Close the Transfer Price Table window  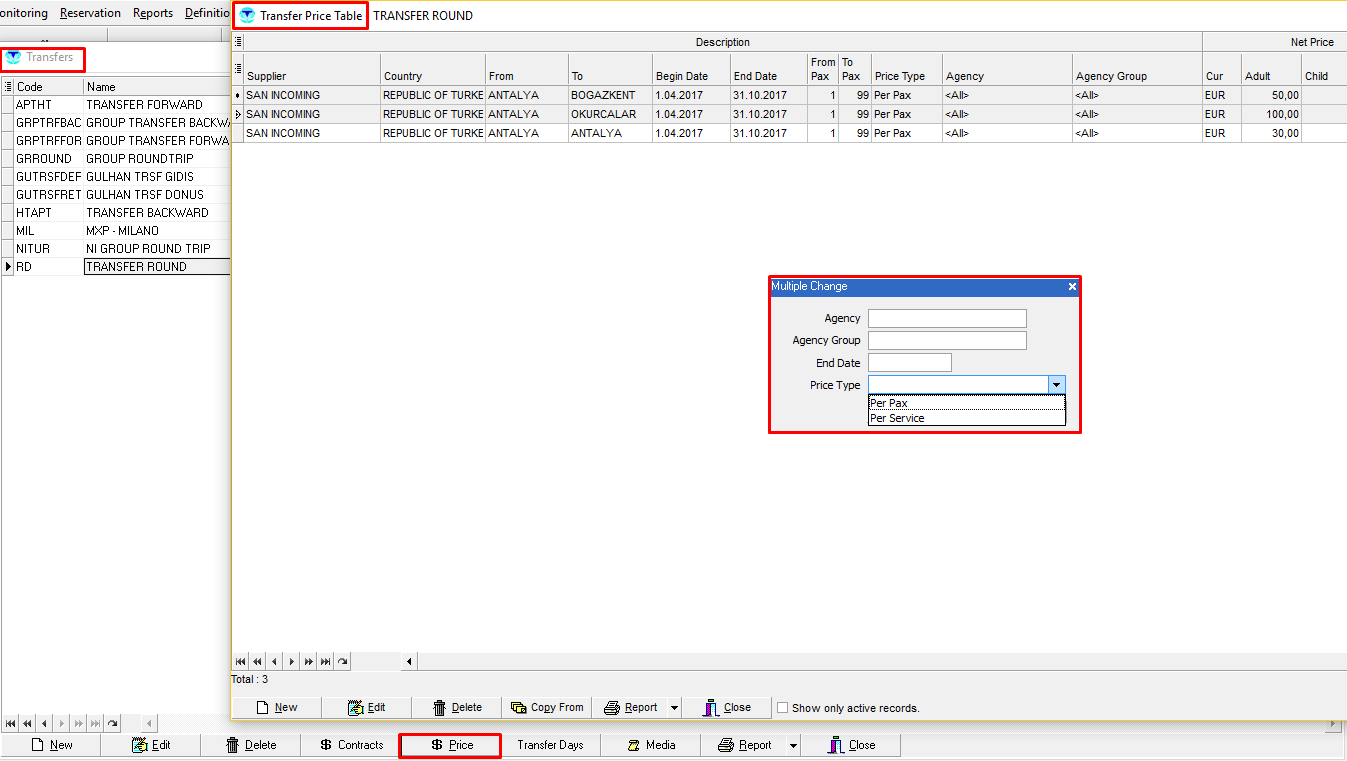point(726,707)
